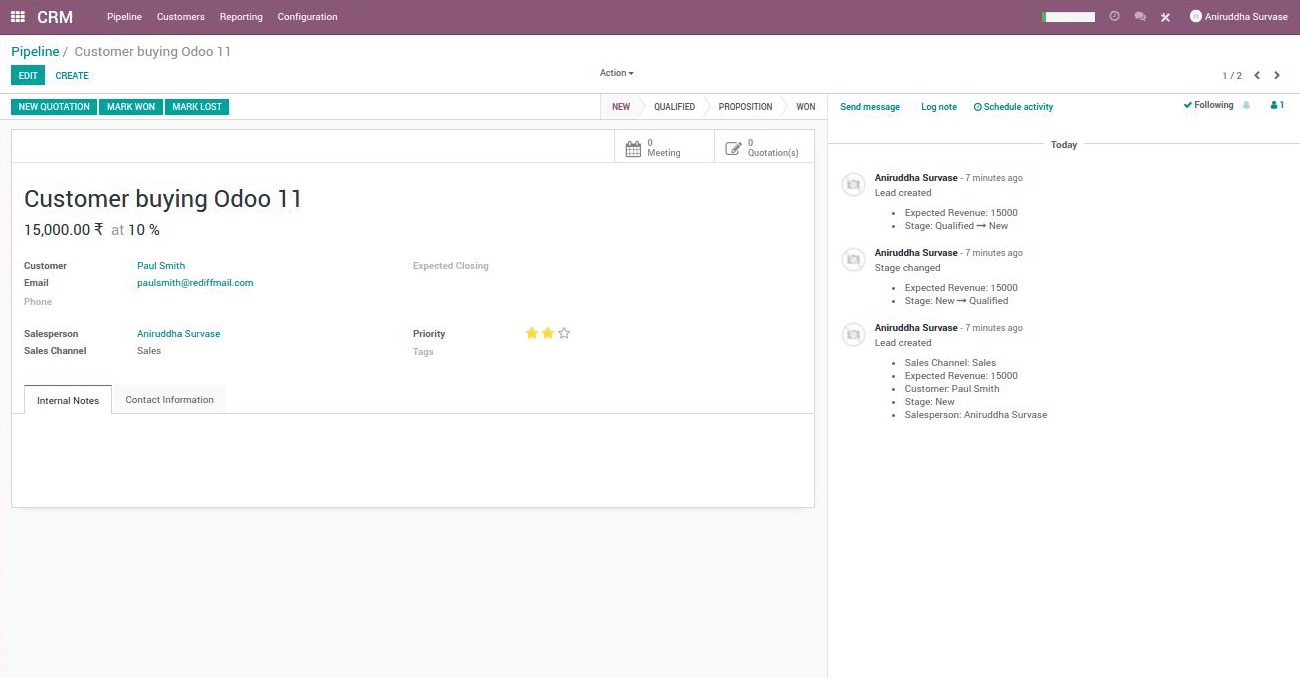Click the green progress bar in navbar
1300x678 pixels.
(x=1068, y=17)
